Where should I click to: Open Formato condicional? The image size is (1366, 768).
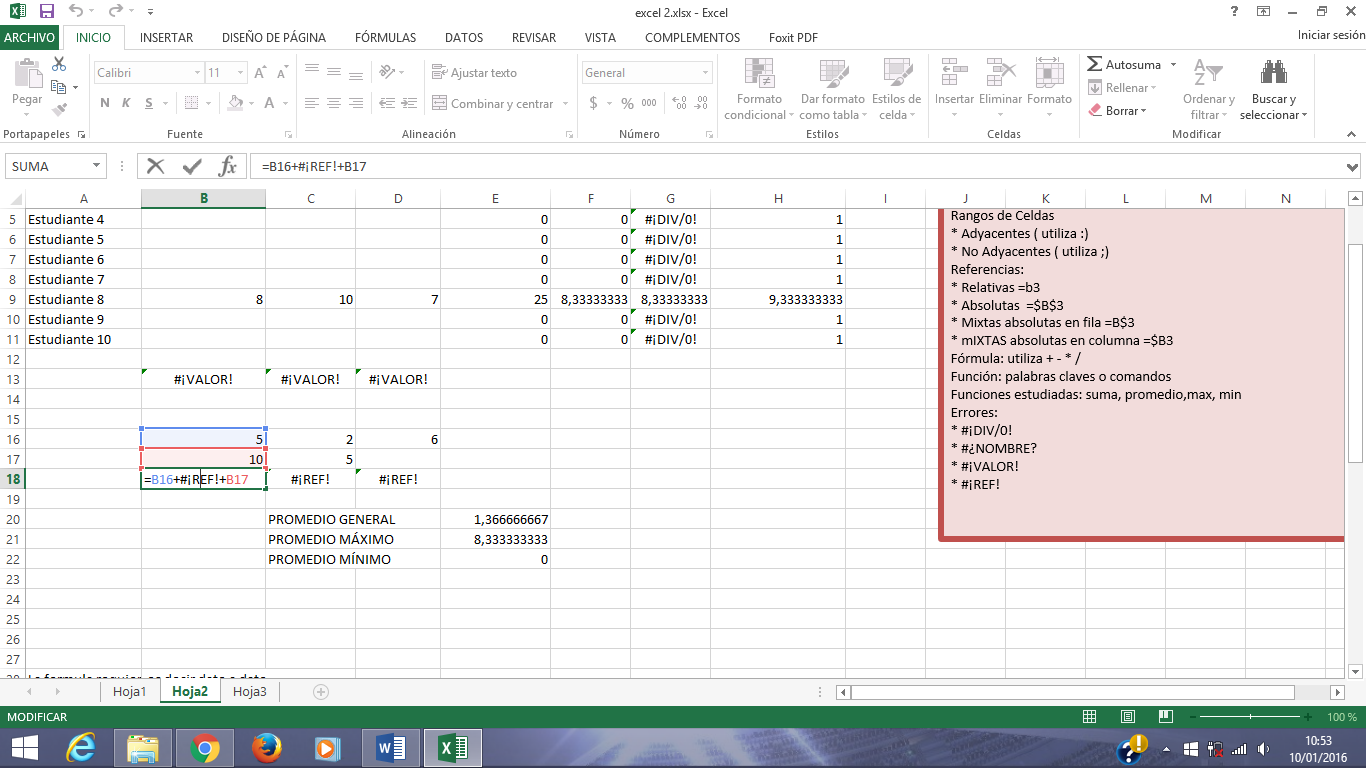pyautogui.click(x=758, y=90)
